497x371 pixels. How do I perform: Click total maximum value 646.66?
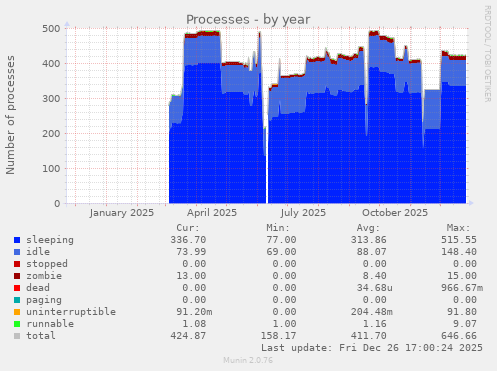(x=459, y=336)
